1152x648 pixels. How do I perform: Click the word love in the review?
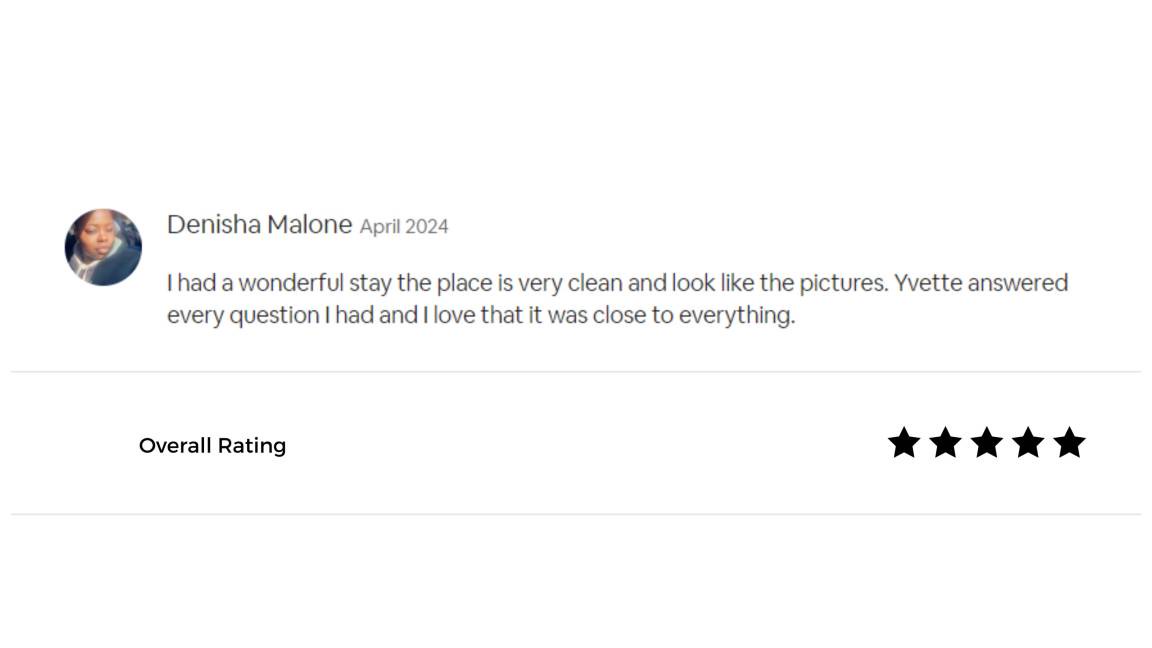[x=454, y=316]
